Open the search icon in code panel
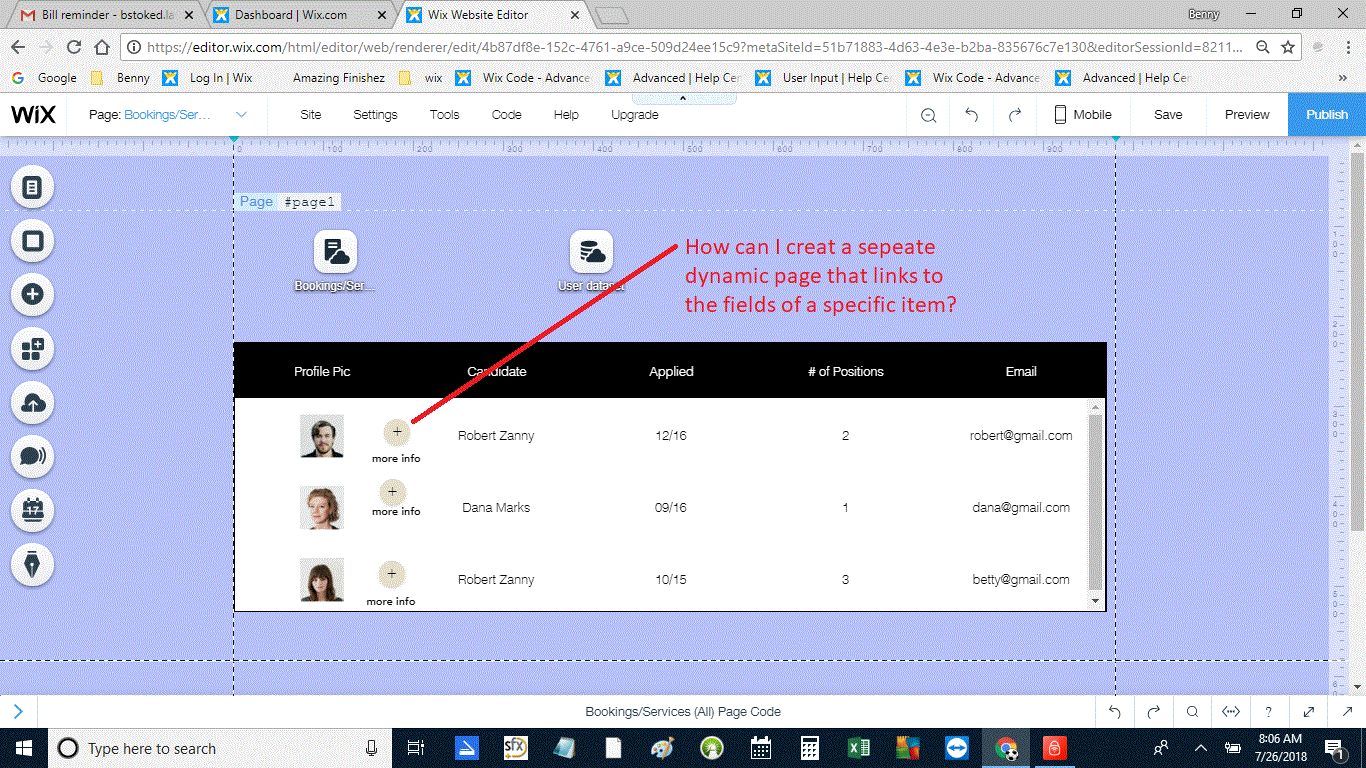Viewport: 1366px width, 768px height. [1192, 711]
